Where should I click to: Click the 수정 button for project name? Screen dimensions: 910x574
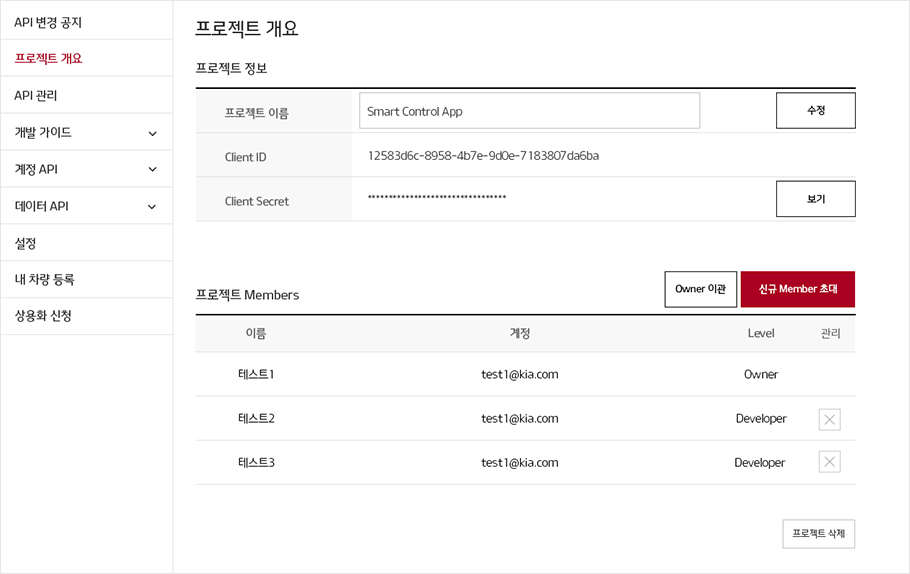tap(815, 111)
